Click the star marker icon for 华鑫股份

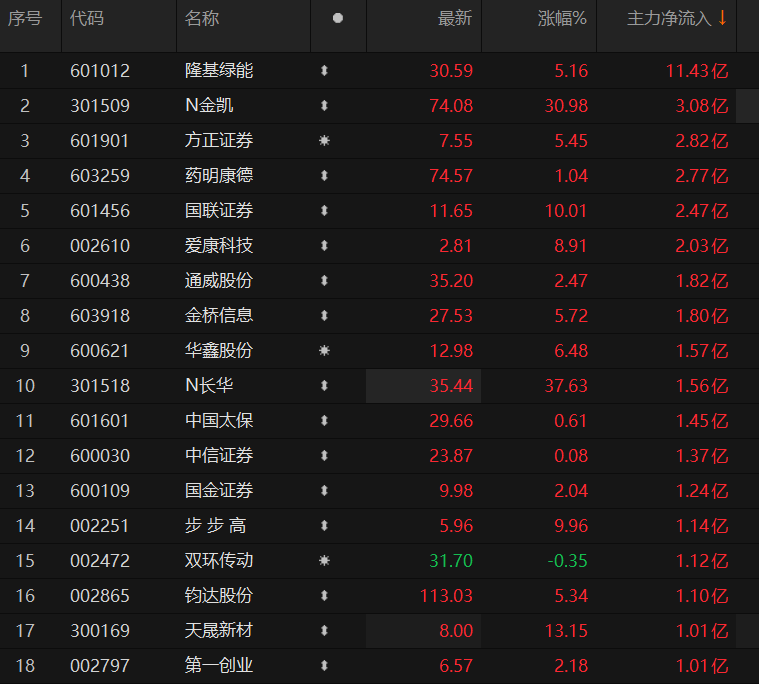point(324,351)
